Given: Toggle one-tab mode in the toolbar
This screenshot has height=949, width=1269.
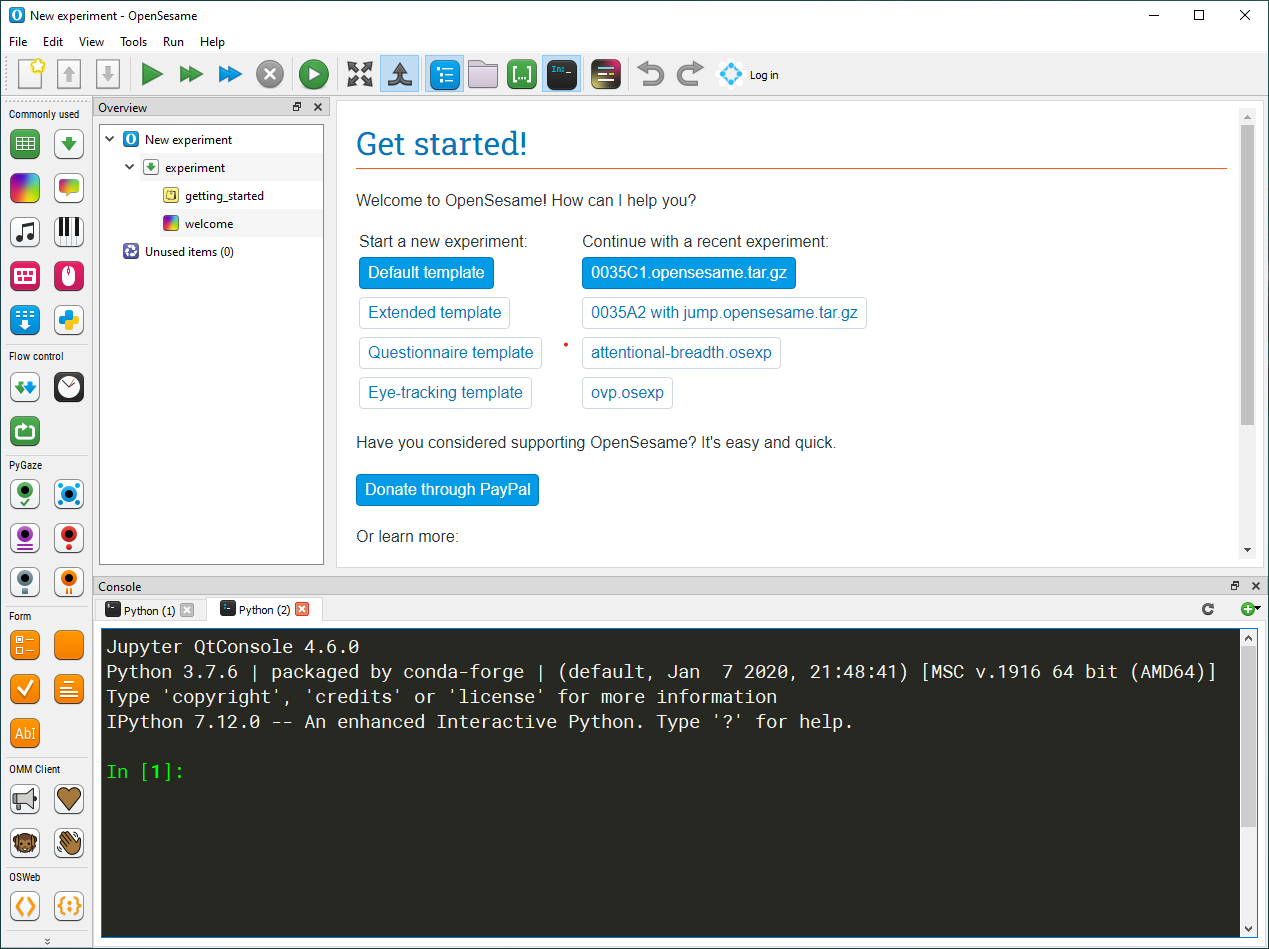Looking at the screenshot, I should 399,74.
